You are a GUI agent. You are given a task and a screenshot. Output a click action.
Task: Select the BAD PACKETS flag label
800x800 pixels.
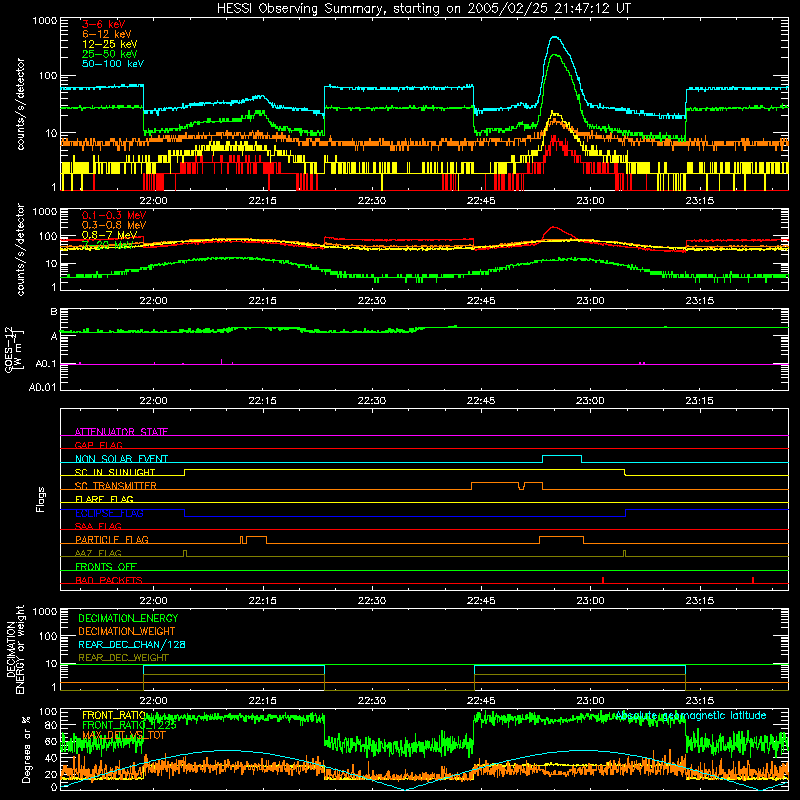[109, 580]
